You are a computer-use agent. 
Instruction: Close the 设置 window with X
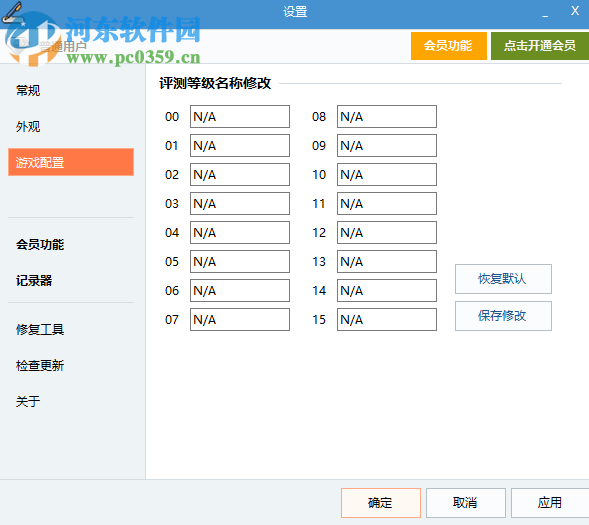click(x=575, y=11)
